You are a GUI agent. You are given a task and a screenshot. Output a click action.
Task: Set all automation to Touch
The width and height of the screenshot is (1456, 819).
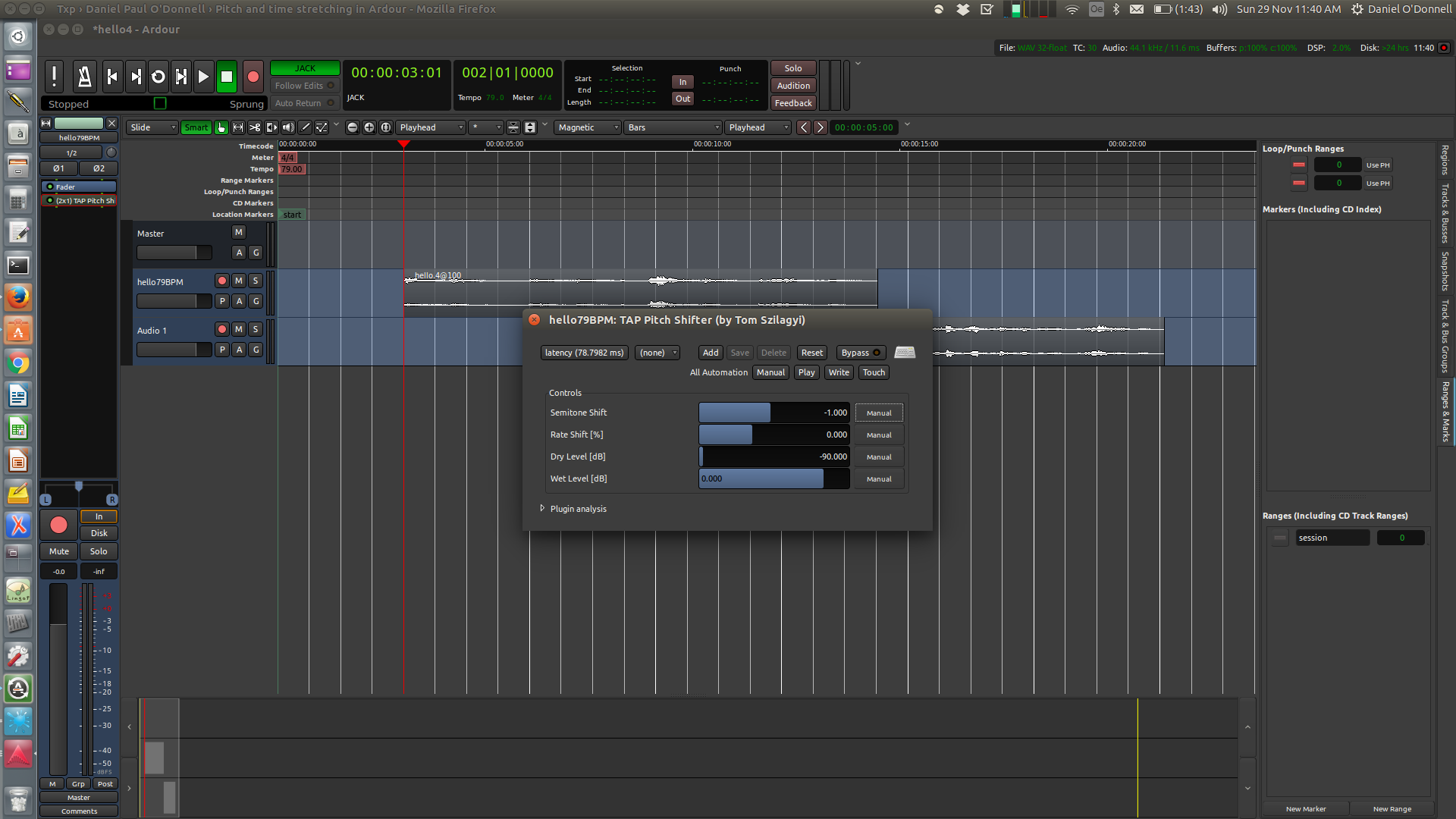click(x=874, y=372)
